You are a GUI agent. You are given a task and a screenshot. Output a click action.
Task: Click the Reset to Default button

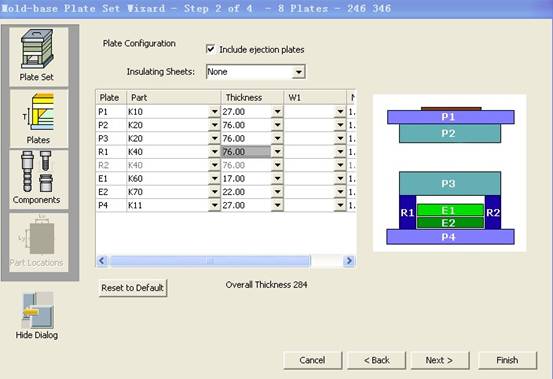133,288
